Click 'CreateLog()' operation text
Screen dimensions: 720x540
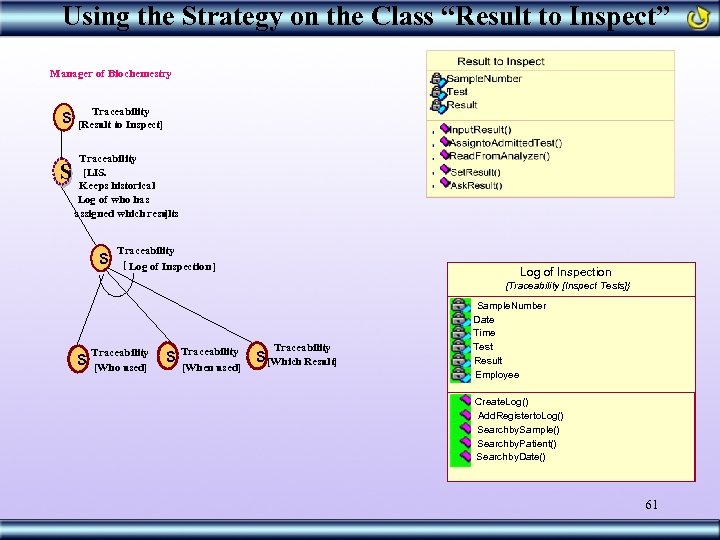click(501, 402)
